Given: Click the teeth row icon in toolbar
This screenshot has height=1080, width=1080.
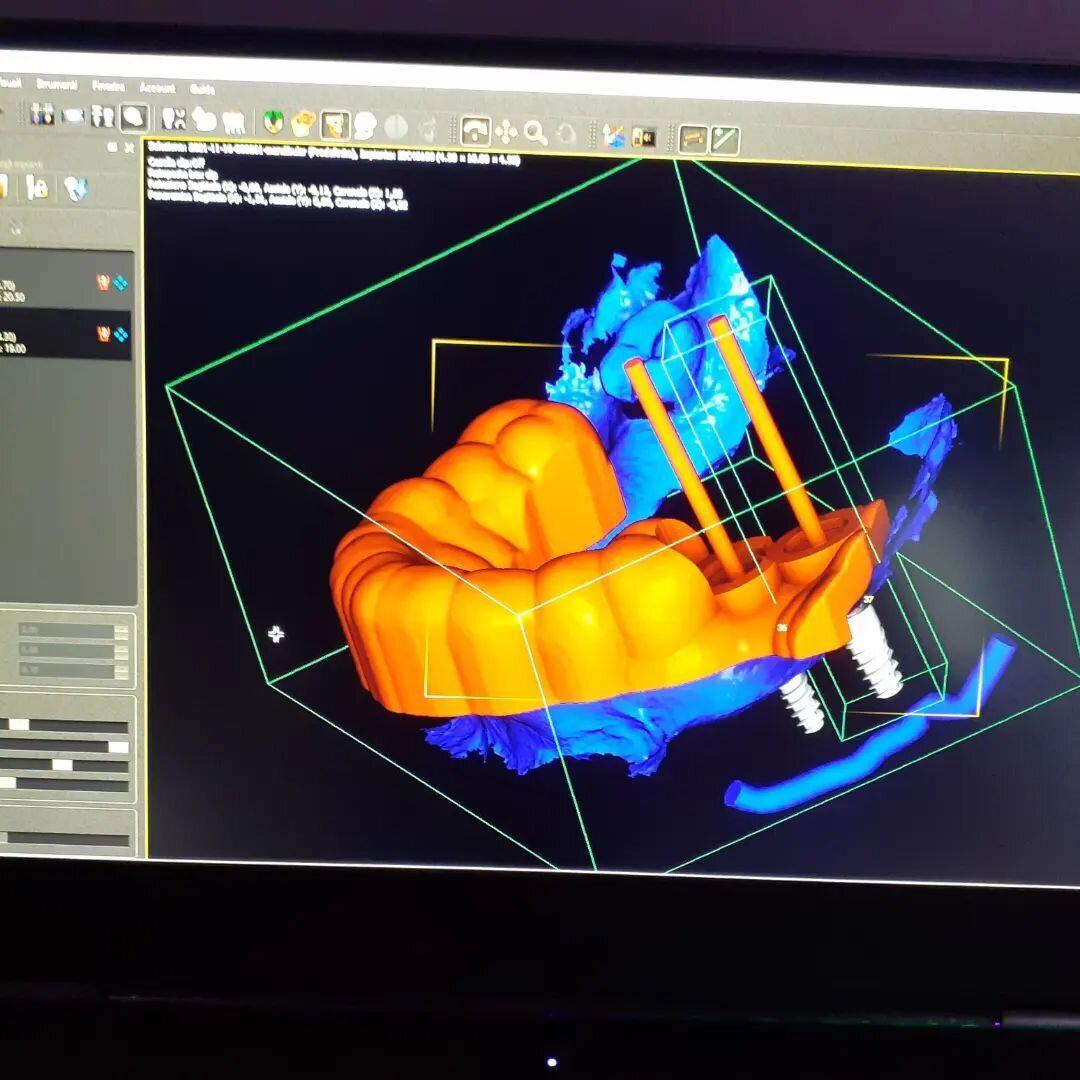Looking at the screenshot, I should (x=232, y=121).
